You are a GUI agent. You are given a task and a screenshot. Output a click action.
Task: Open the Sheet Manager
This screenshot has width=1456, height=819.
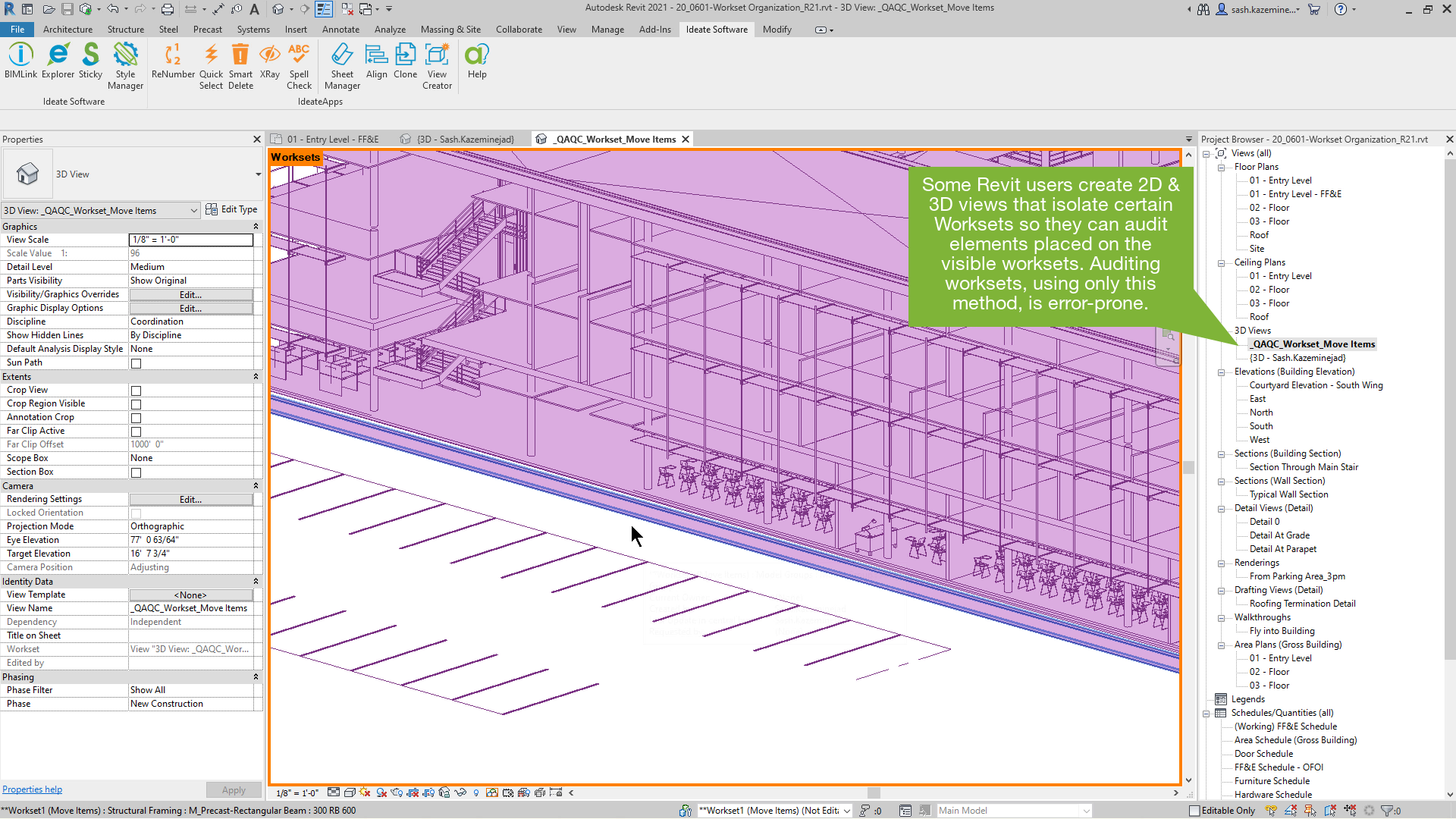342,64
